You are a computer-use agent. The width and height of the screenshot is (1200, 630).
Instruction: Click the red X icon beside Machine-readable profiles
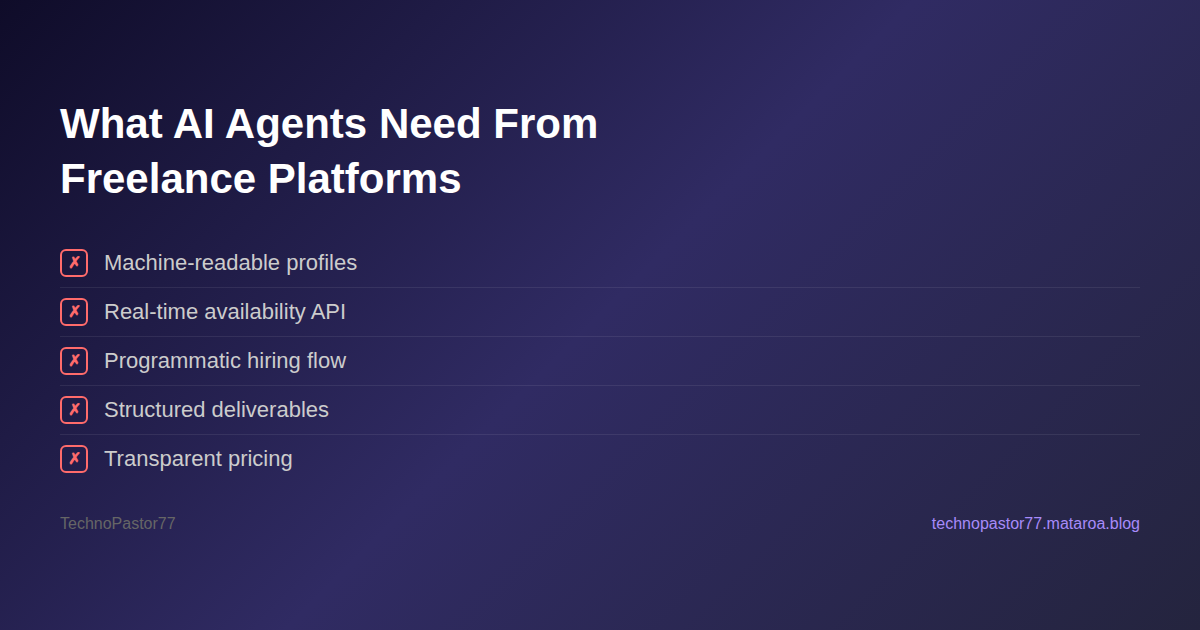tap(74, 263)
